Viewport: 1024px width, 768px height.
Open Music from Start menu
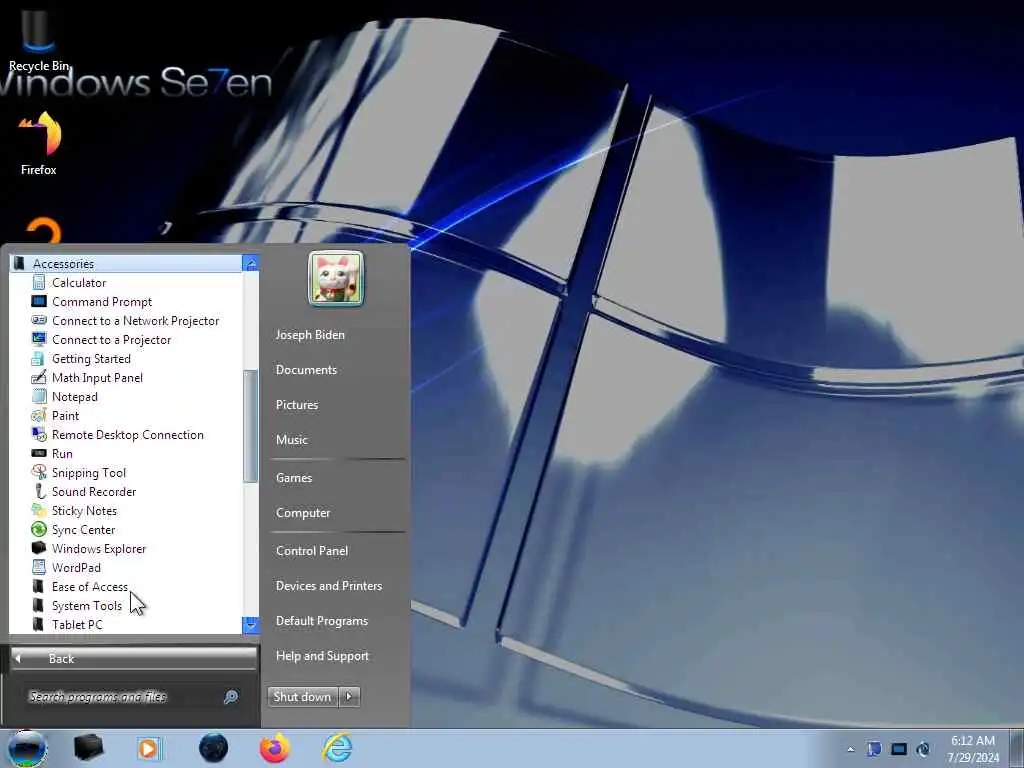coord(291,440)
